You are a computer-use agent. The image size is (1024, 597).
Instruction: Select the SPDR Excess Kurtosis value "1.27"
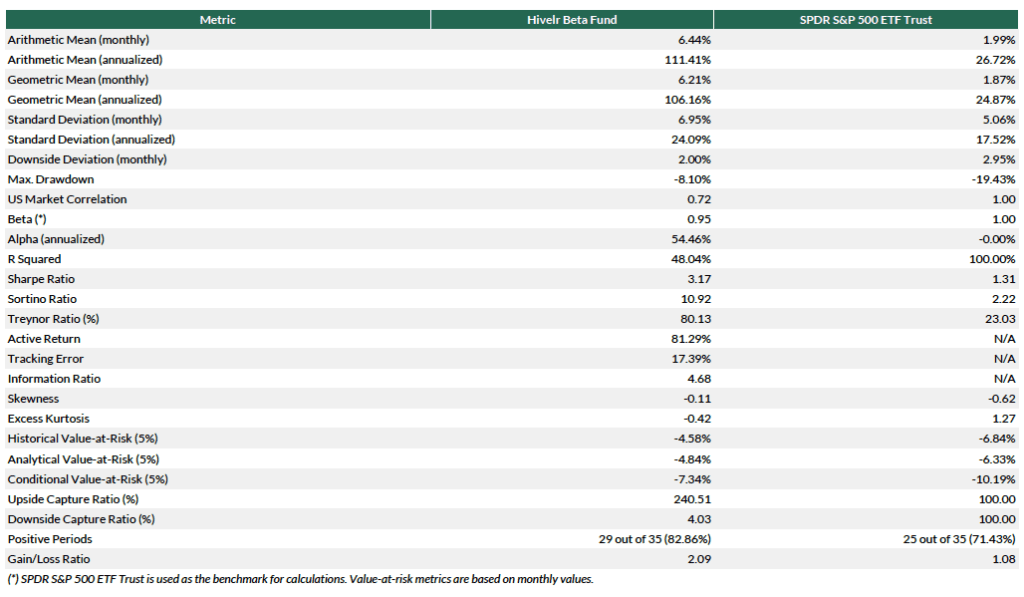tap(1004, 419)
